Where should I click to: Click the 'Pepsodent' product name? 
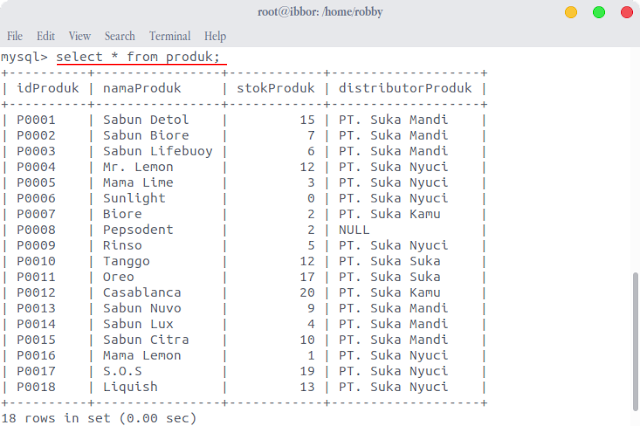click(x=138, y=230)
